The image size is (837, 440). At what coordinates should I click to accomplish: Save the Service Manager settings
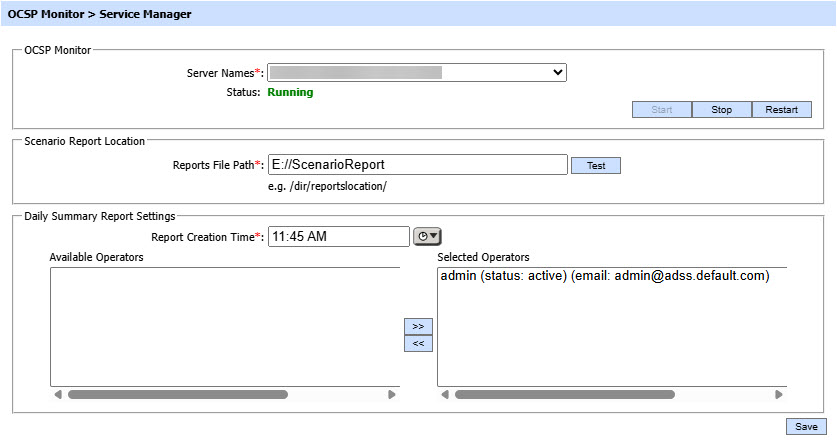pyautogui.click(x=805, y=427)
